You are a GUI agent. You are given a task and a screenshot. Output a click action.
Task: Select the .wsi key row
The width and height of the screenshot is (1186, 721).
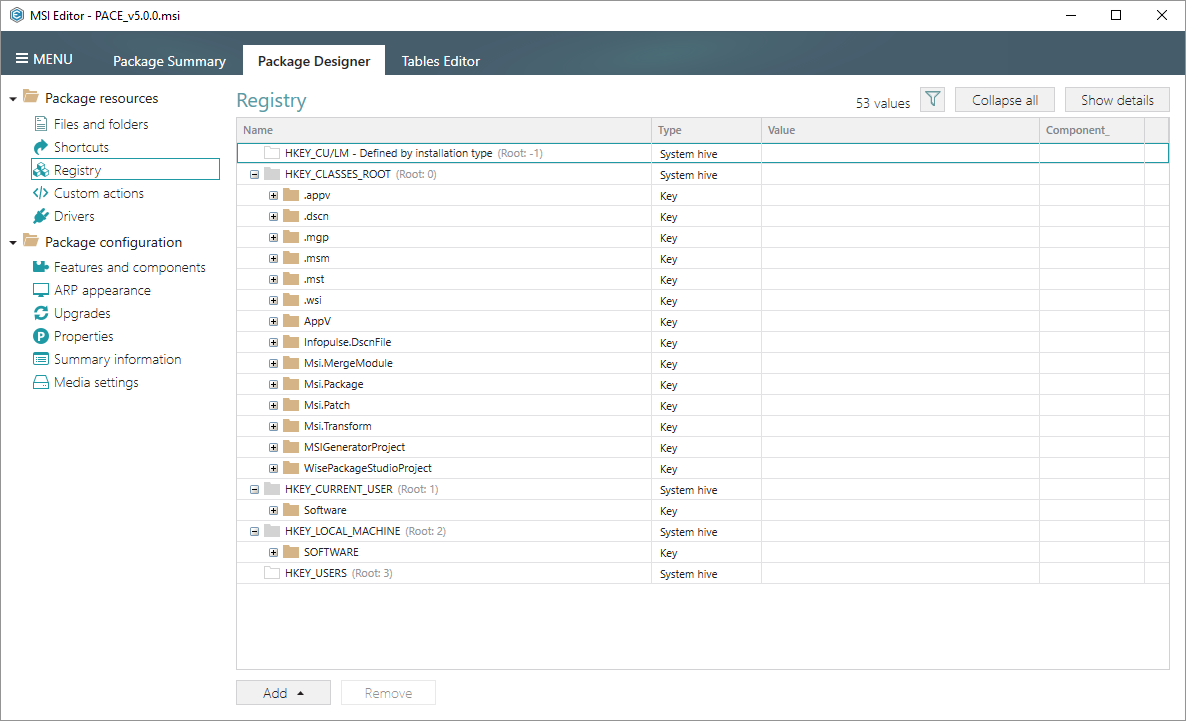click(703, 300)
